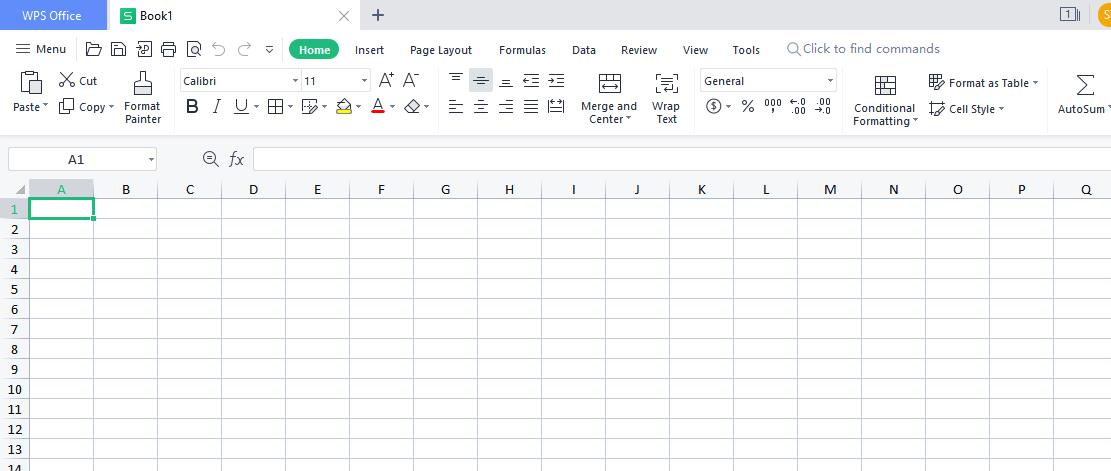Open a new tab with the plus button
This screenshot has height=471, width=1111.
point(378,15)
